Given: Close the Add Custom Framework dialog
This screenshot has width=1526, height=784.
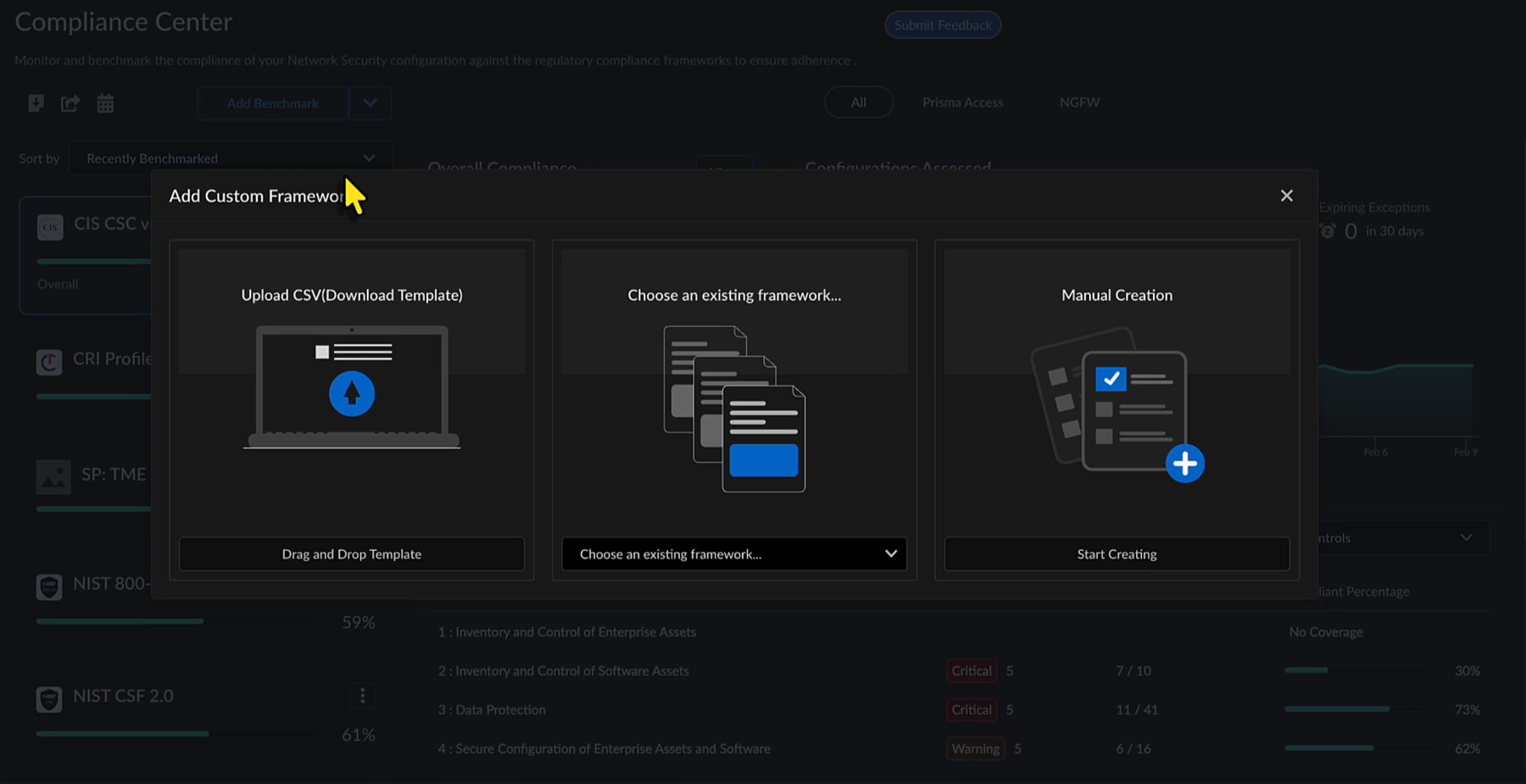Looking at the screenshot, I should click(1286, 196).
